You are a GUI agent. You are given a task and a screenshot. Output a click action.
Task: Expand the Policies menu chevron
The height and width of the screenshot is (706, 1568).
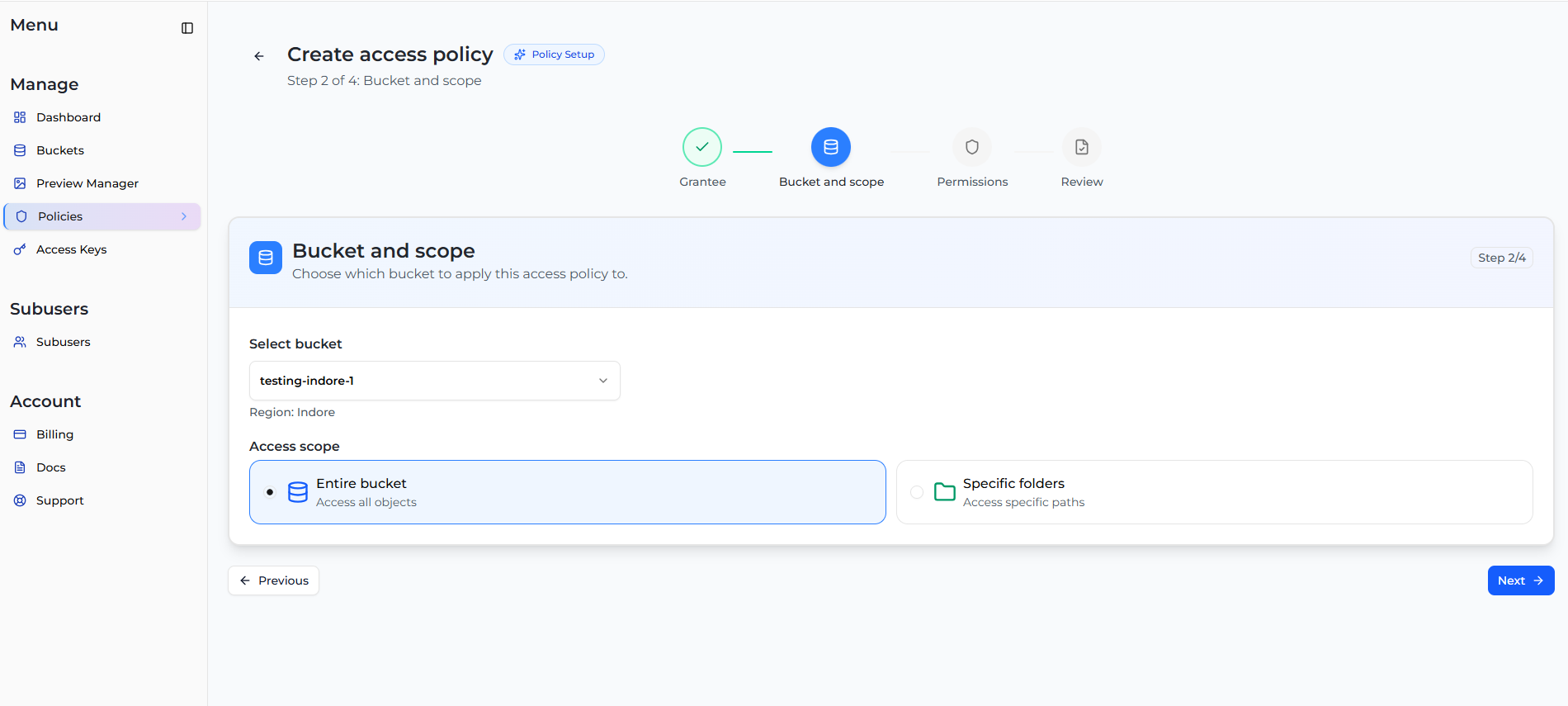184,216
